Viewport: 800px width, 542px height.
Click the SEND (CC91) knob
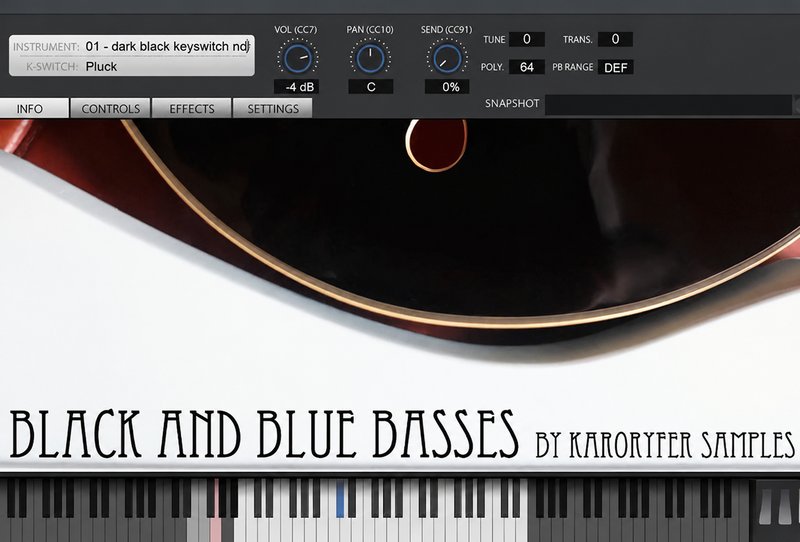pyautogui.click(x=446, y=58)
